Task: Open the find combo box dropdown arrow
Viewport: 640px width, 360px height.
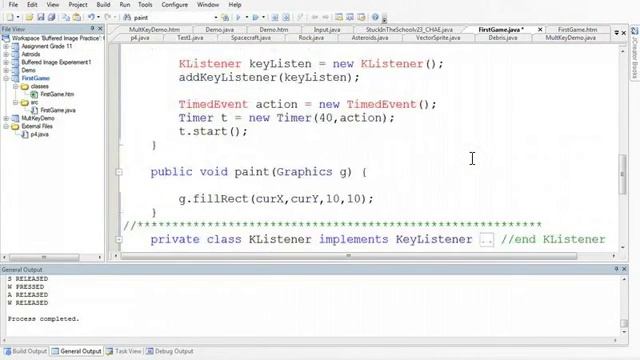Action: click(x=216, y=18)
